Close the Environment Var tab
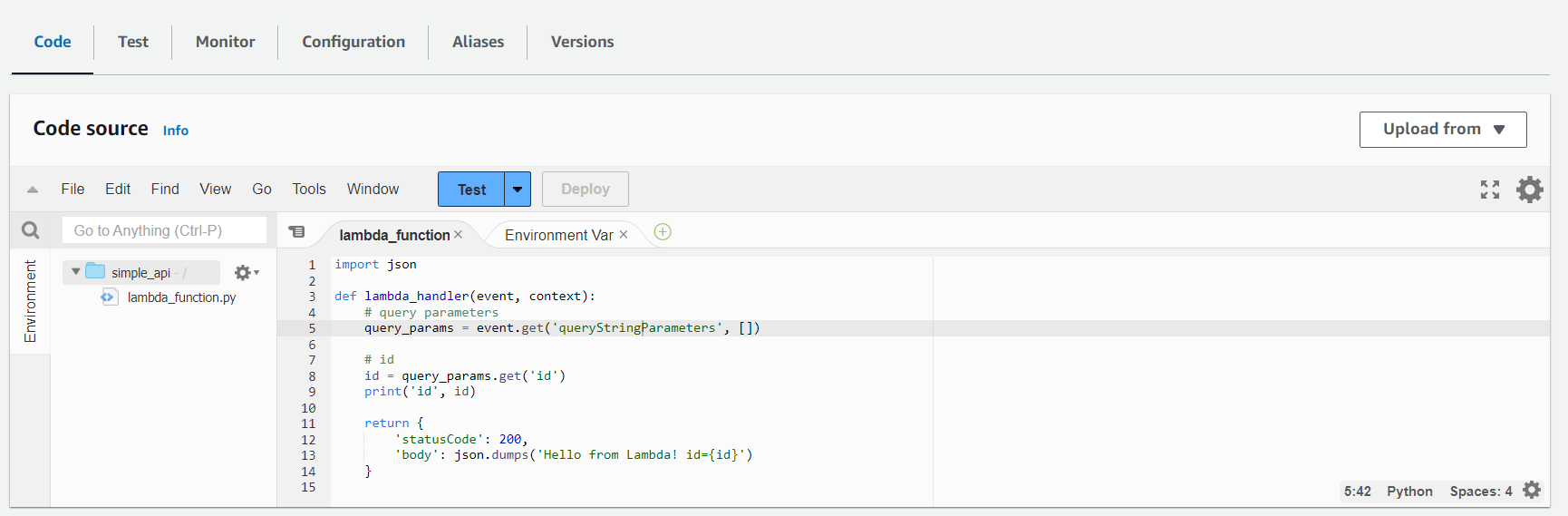This screenshot has width=1568, height=516. (624, 235)
